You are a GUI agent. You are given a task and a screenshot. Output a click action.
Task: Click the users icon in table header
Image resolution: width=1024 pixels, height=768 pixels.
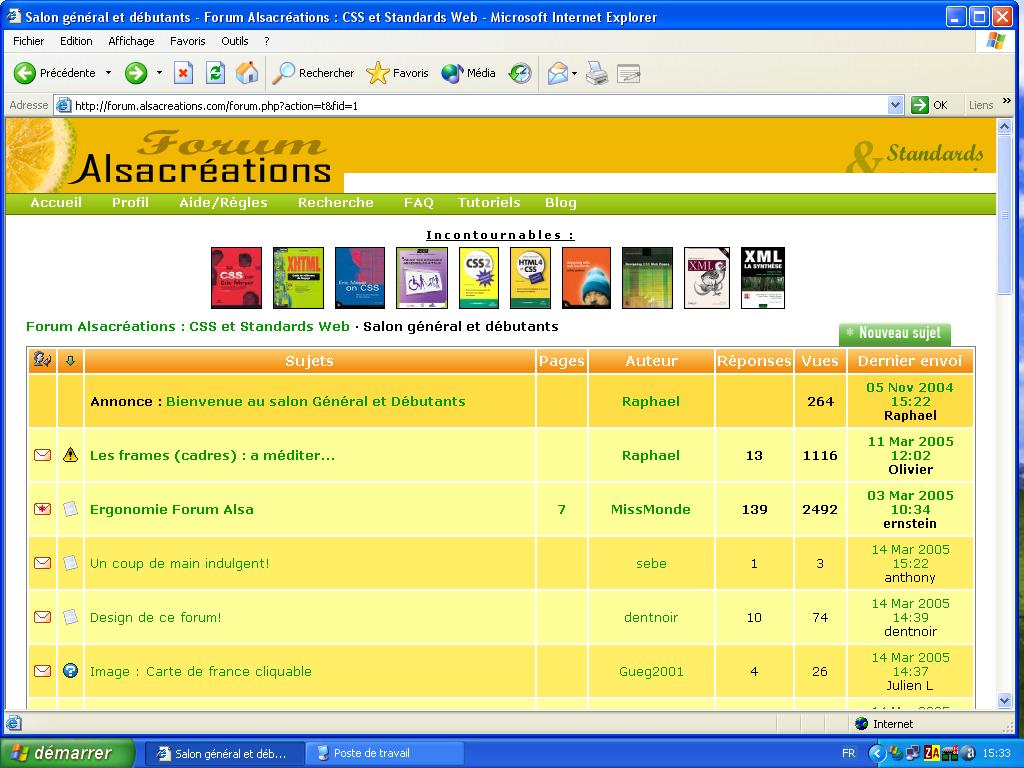coord(42,360)
